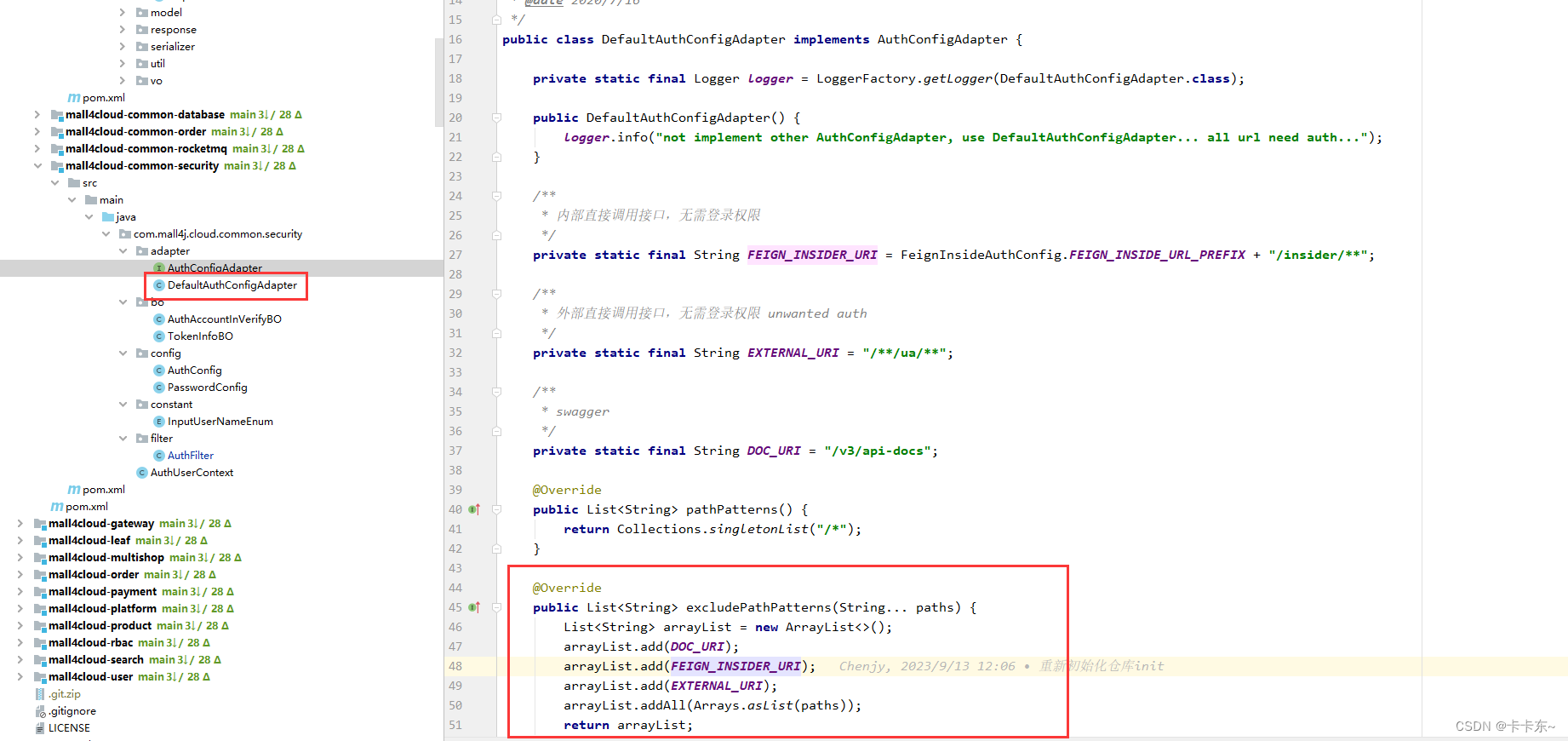Select mall4cloud-order module
Screen dimensions: 1568x741
(94, 575)
